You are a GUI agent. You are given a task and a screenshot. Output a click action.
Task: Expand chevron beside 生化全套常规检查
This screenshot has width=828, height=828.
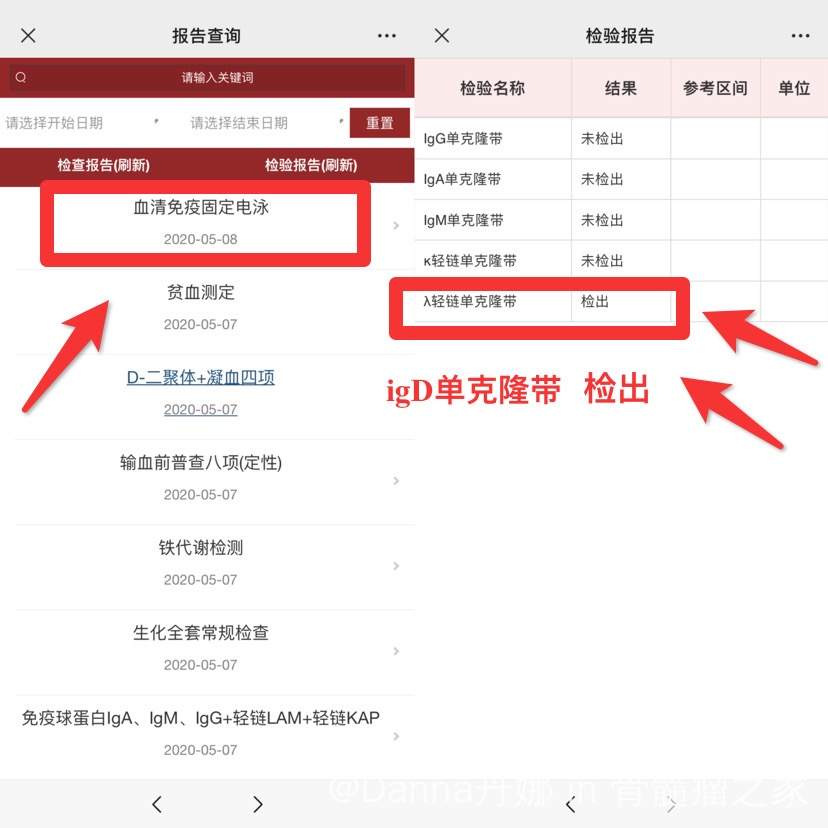tap(396, 651)
